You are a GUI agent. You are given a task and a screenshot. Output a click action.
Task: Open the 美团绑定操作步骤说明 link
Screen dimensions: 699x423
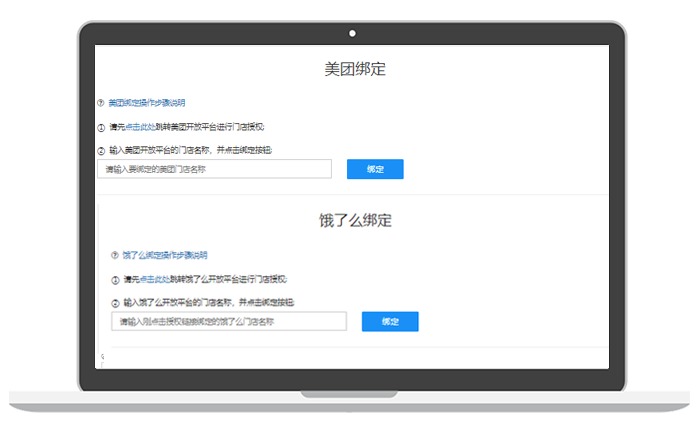(x=147, y=103)
